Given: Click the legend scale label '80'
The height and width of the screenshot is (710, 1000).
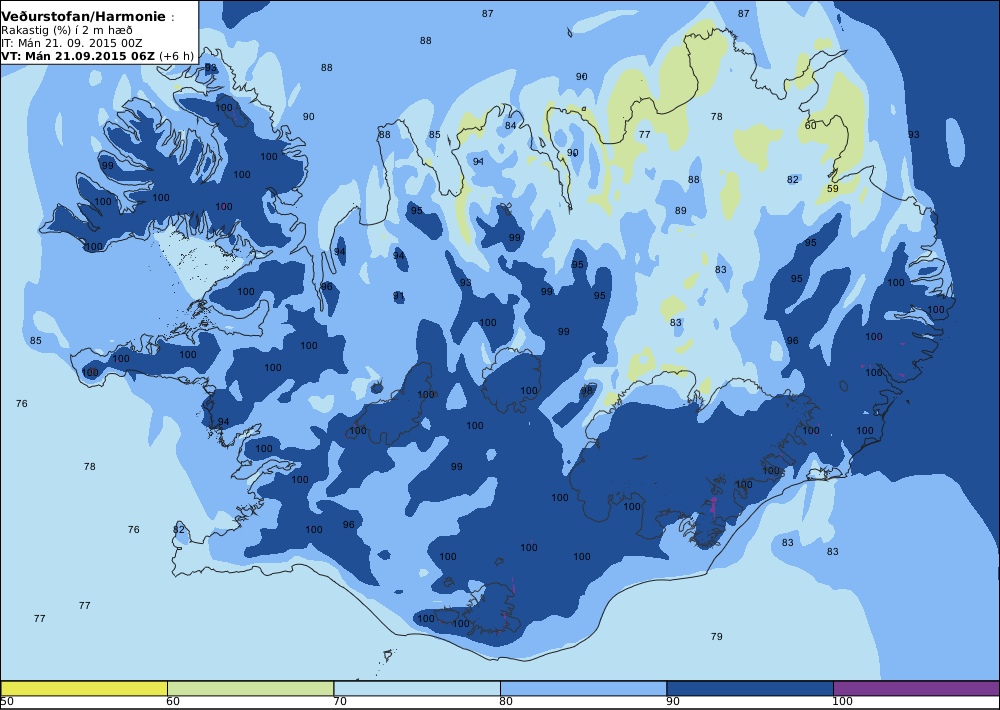Looking at the screenshot, I should pos(506,702).
